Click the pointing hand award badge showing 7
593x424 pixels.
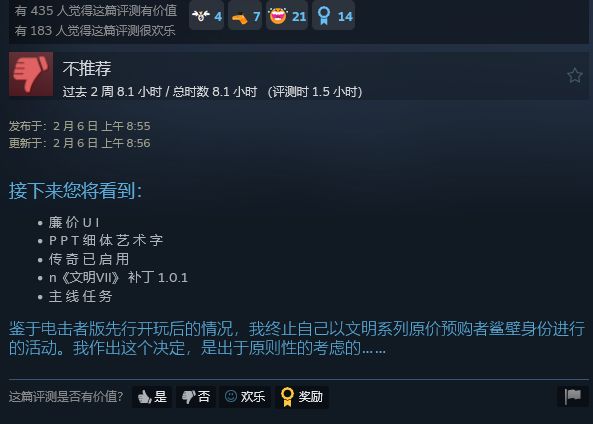pyautogui.click(x=245, y=16)
